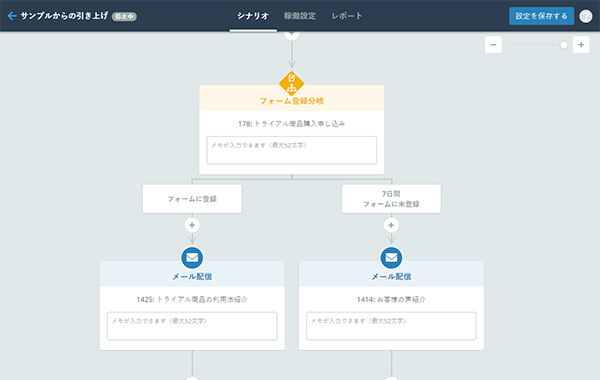
Task: Click text 178: トライアル商品購入申し込み
Action: pos(292,124)
